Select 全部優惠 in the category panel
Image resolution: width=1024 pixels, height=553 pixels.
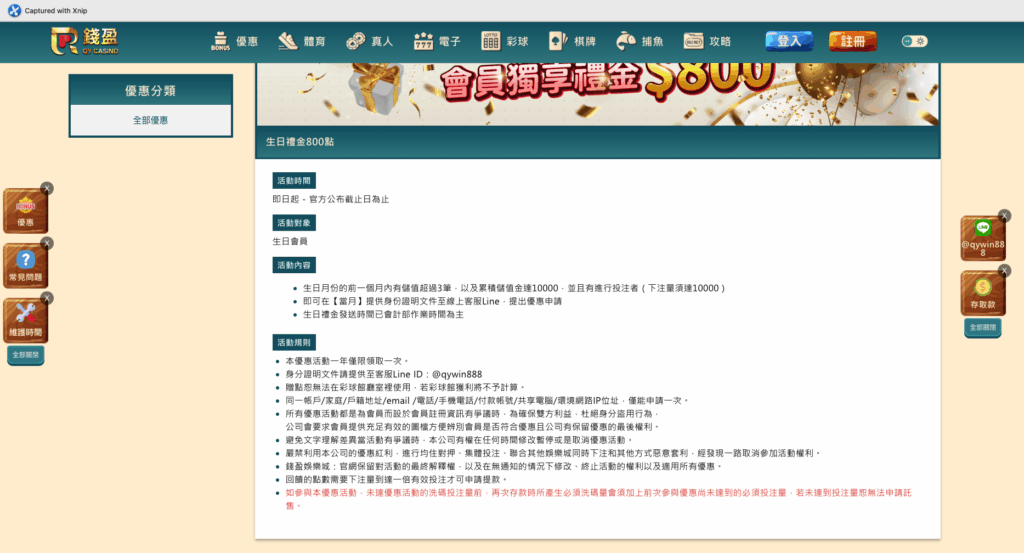point(151,120)
